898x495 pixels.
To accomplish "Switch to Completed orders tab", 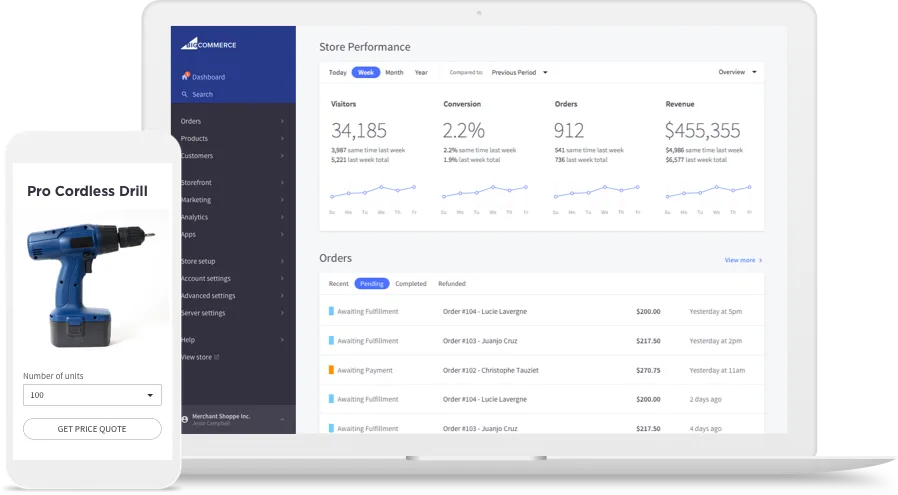I will (x=411, y=284).
